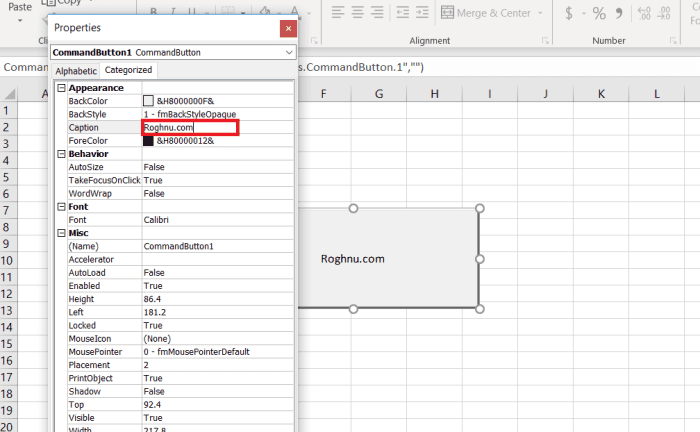Decrease the cell indent
700x432 pixels.
click(x=403, y=12)
